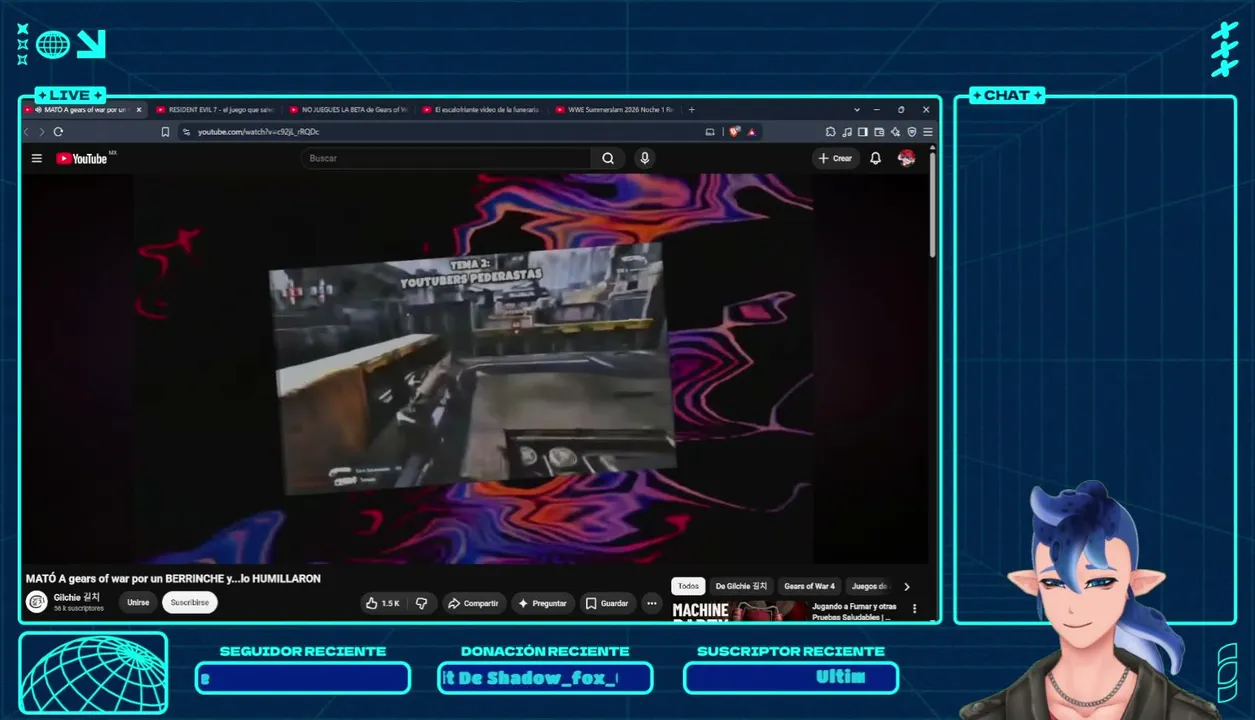Click in the Buscar search field

(x=445, y=158)
